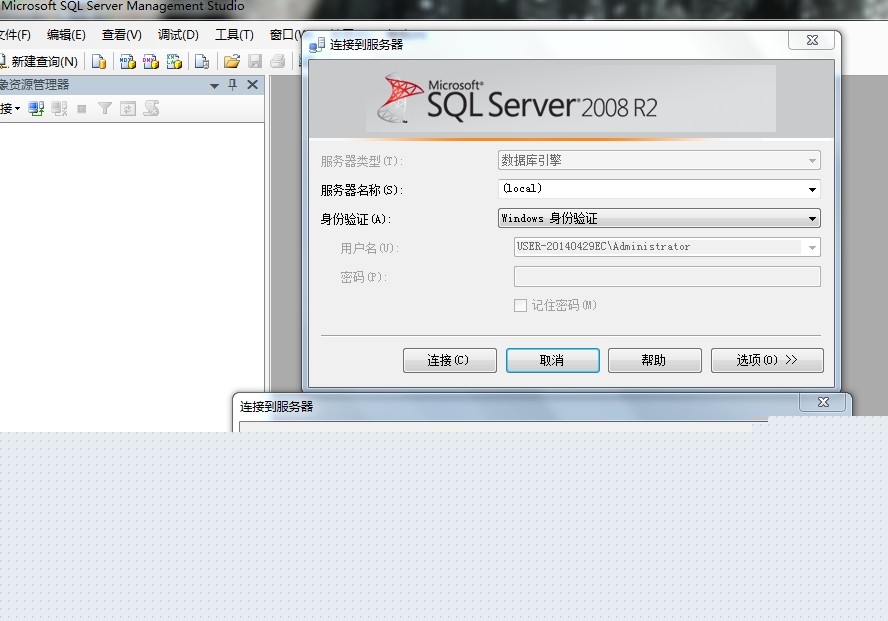
Task: Click the Filter funnel icon in Object Explorer
Action: pos(104,109)
